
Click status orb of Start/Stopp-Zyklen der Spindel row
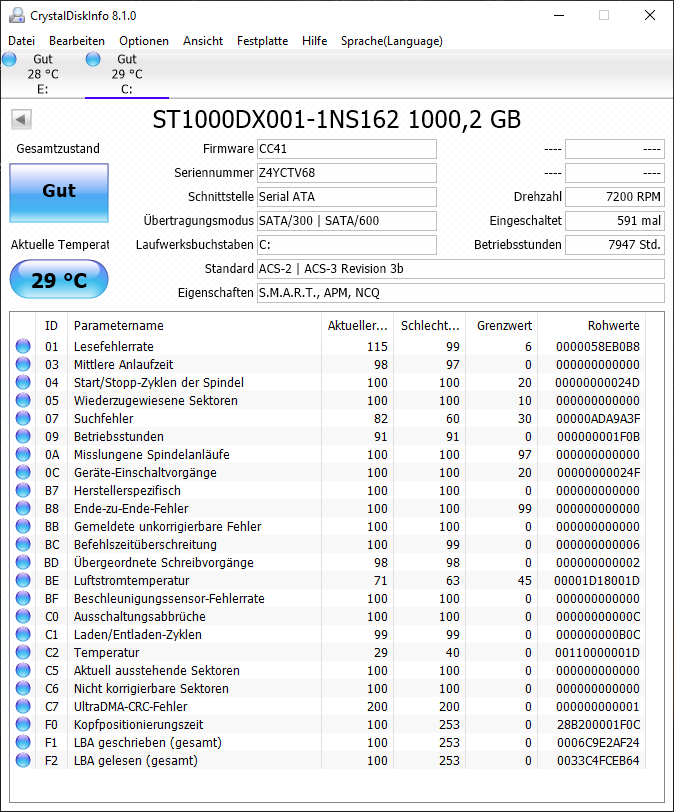click(23, 382)
